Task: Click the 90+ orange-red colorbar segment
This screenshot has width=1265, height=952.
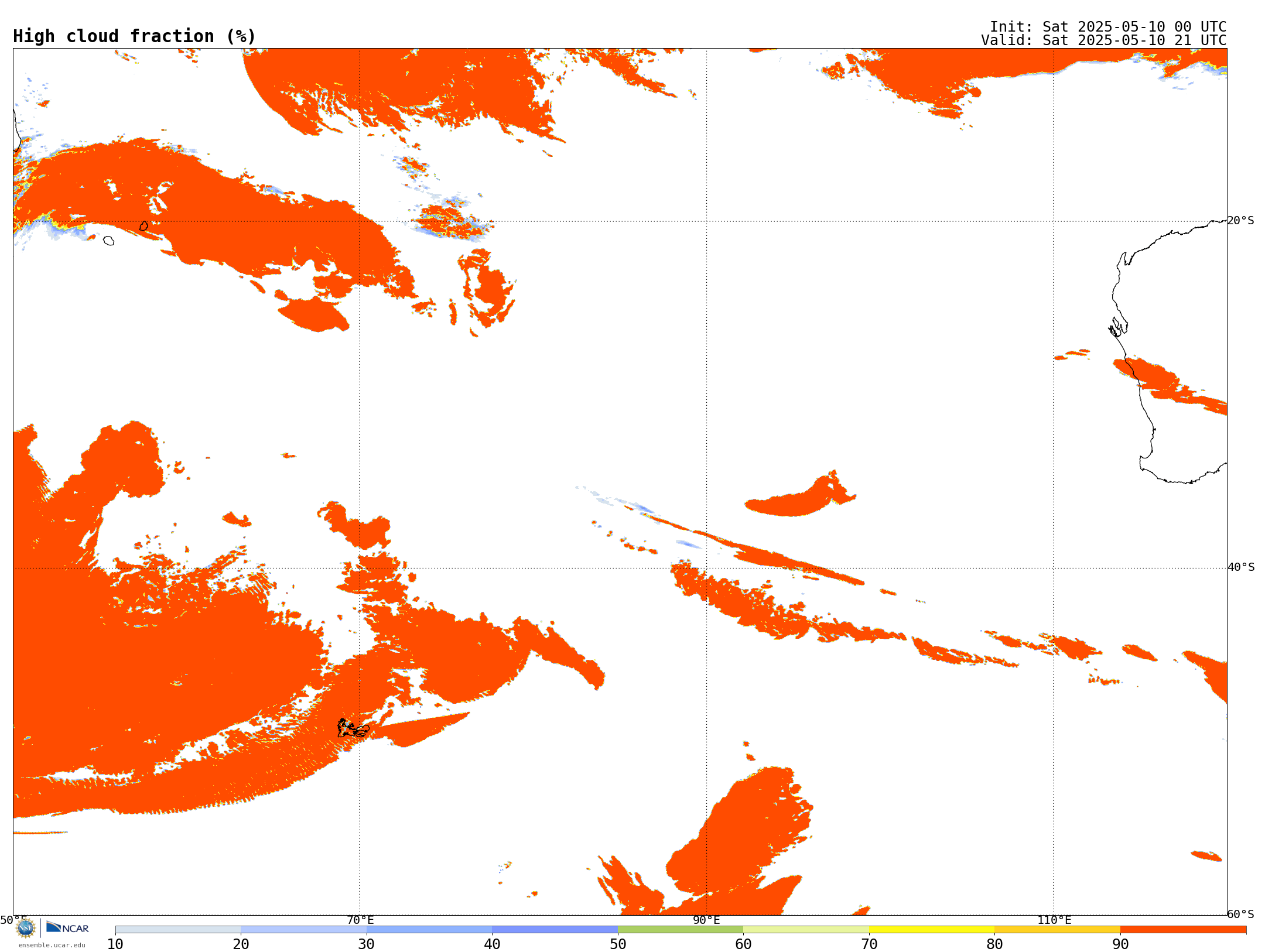Action: coord(1183,930)
